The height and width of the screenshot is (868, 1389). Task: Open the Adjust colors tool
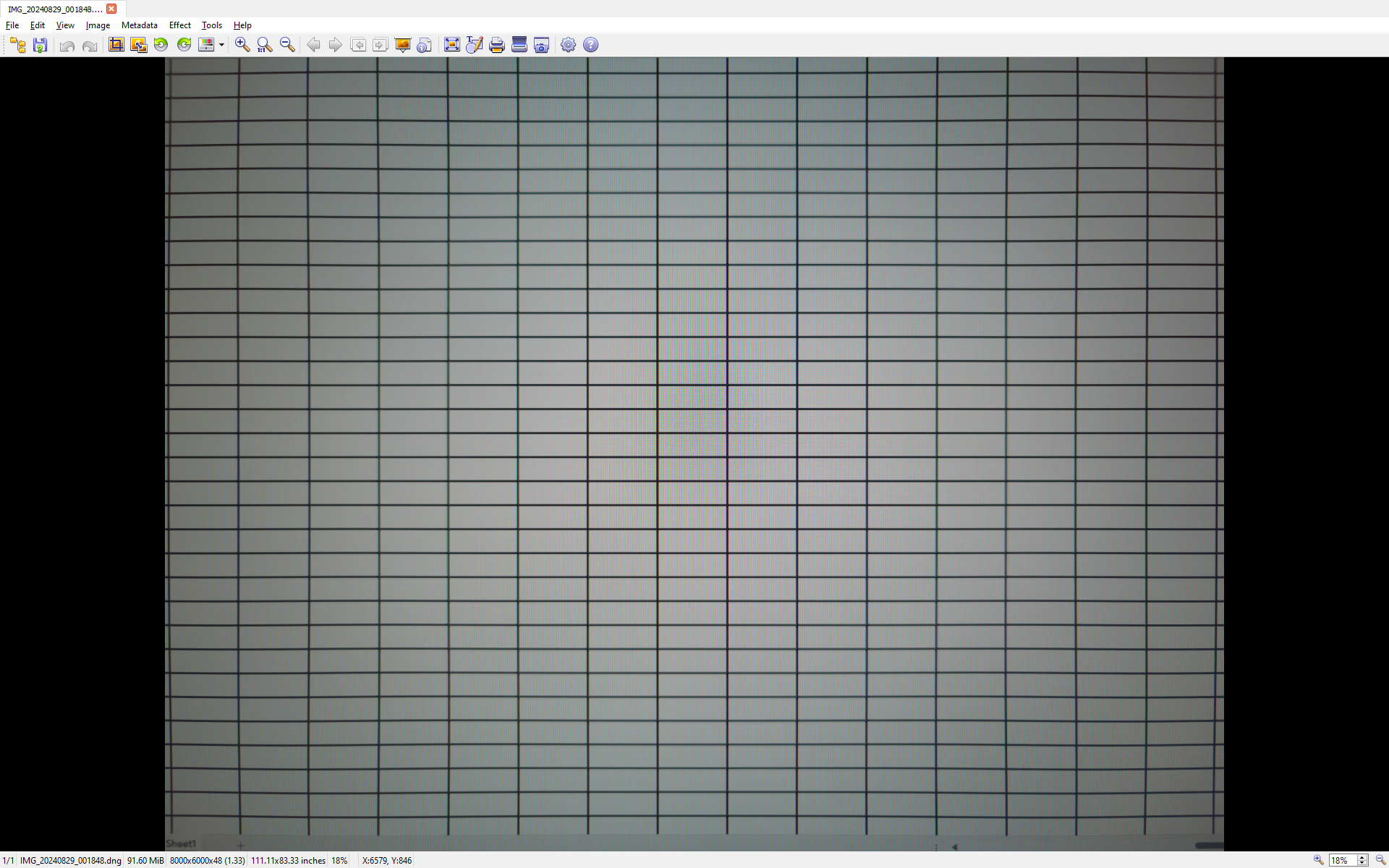(206, 45)
